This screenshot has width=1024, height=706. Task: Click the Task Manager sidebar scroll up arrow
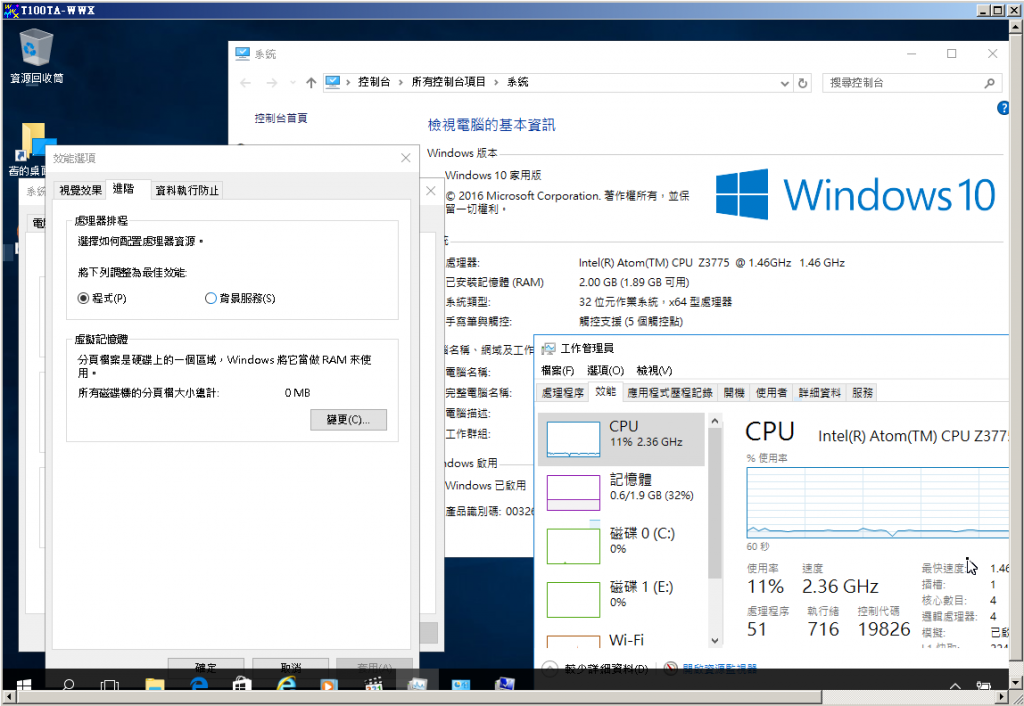click(714, 421)
